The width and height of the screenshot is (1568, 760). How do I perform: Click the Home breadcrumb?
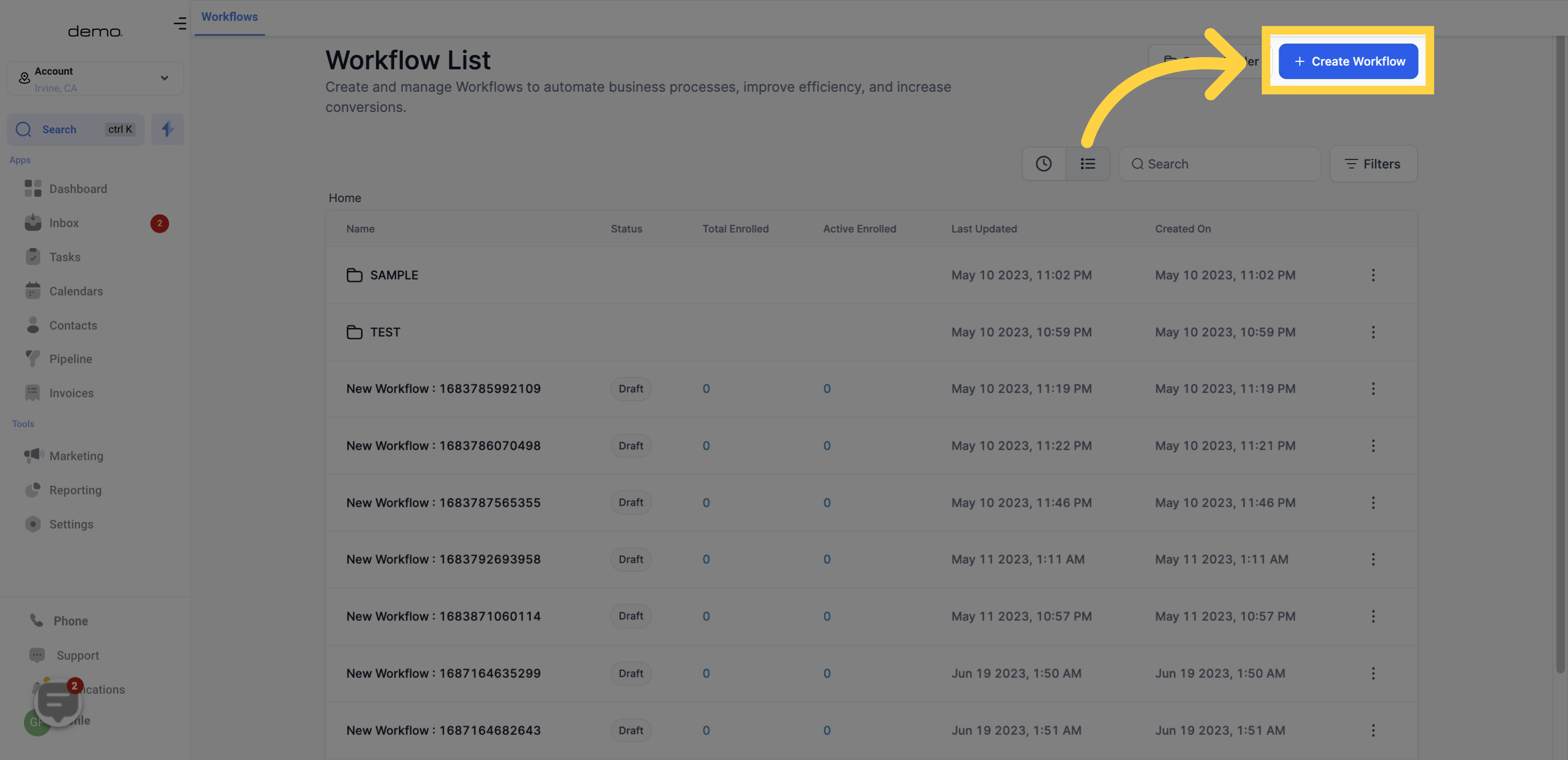tap(345, 198)
